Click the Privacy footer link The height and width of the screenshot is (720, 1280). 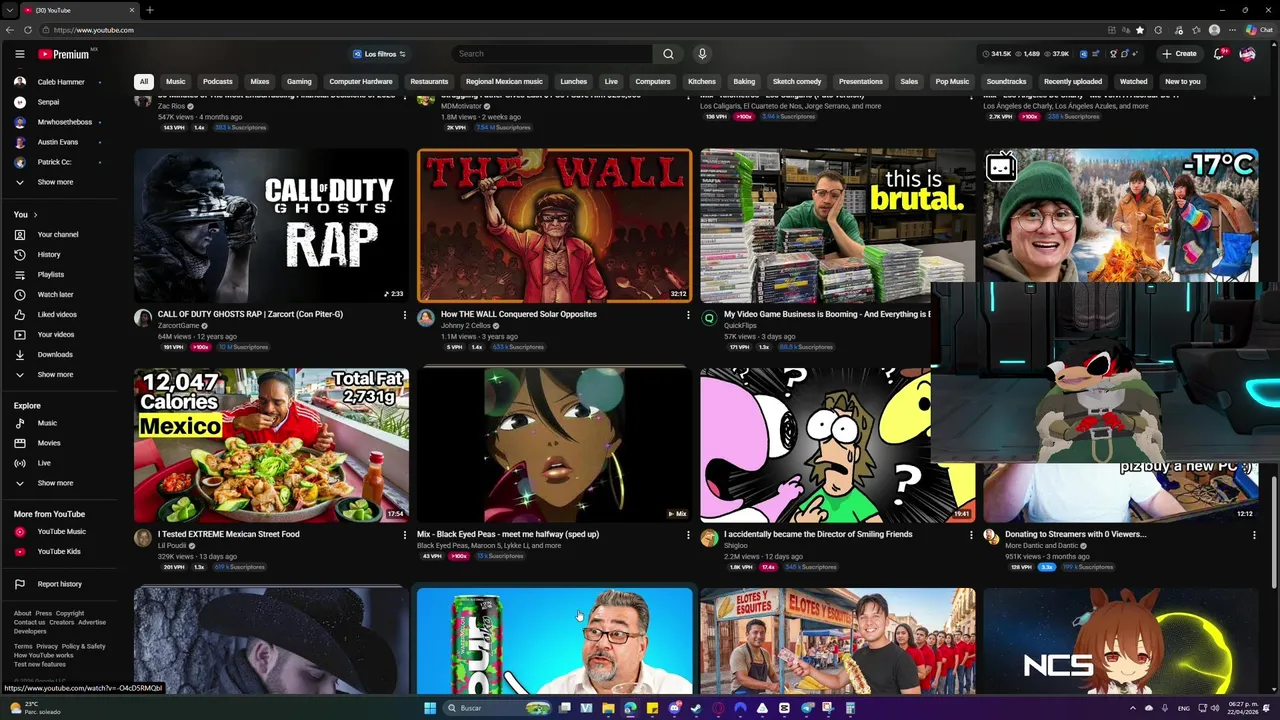(47, 646)
